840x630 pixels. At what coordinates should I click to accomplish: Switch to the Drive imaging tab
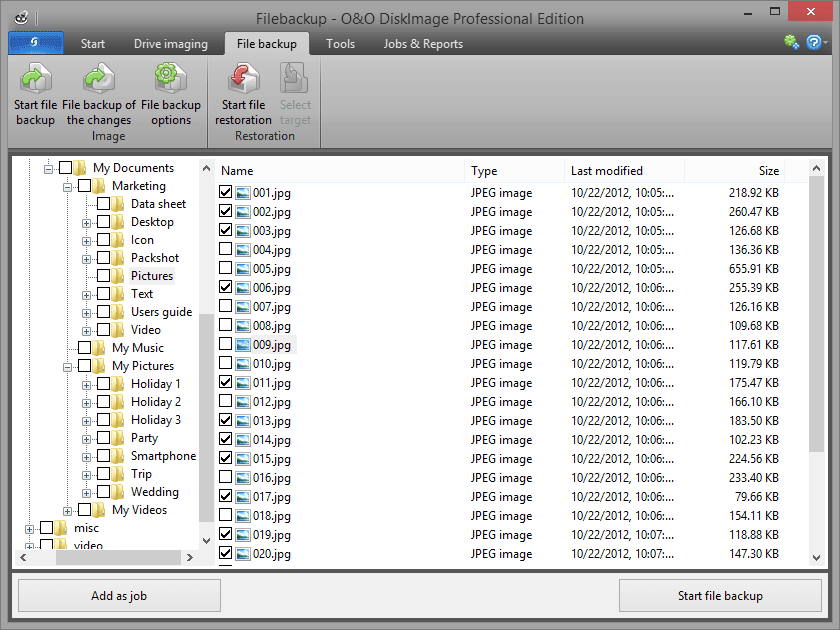pos(170,44)
